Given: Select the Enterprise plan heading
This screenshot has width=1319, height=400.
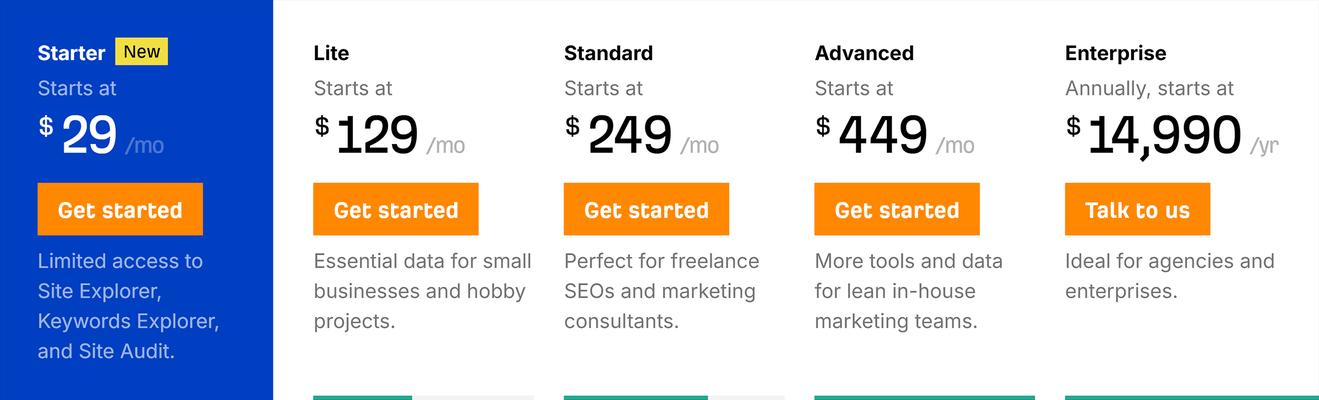Looking at the screenshot, I should tap(1116, 53).
